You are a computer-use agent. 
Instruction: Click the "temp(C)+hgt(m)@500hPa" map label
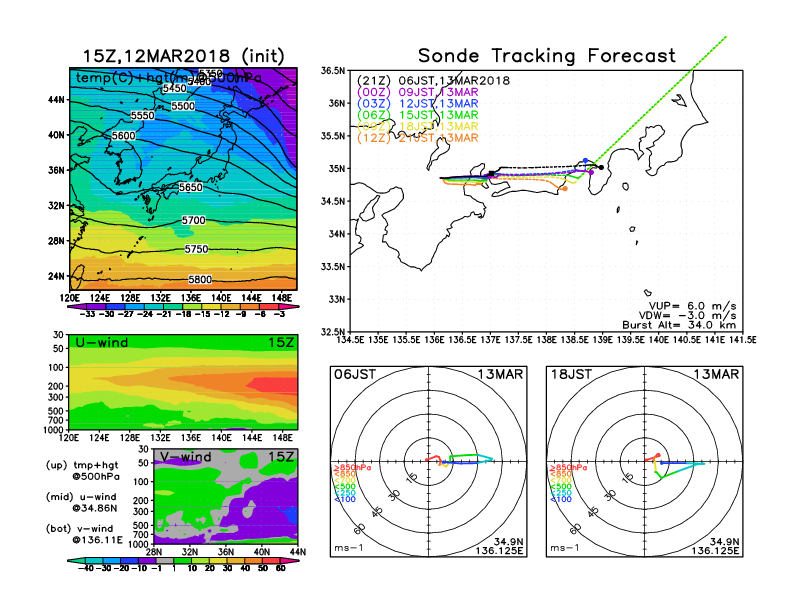point(168,78)
